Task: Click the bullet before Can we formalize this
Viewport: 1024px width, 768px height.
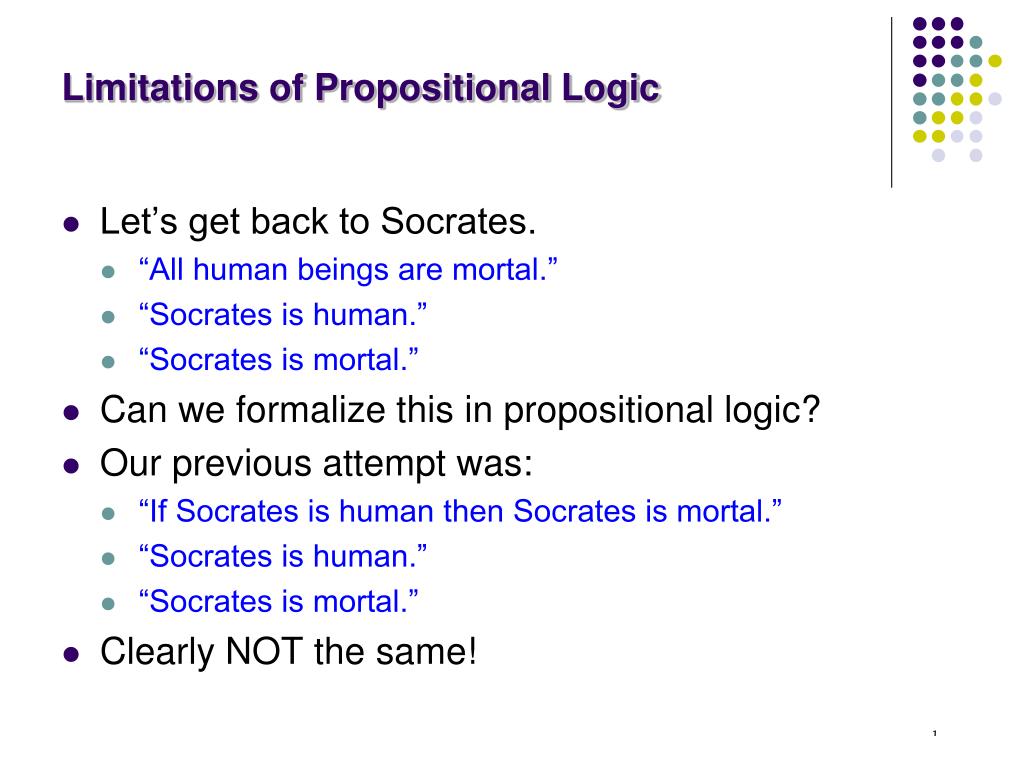Action: point(71,413)
